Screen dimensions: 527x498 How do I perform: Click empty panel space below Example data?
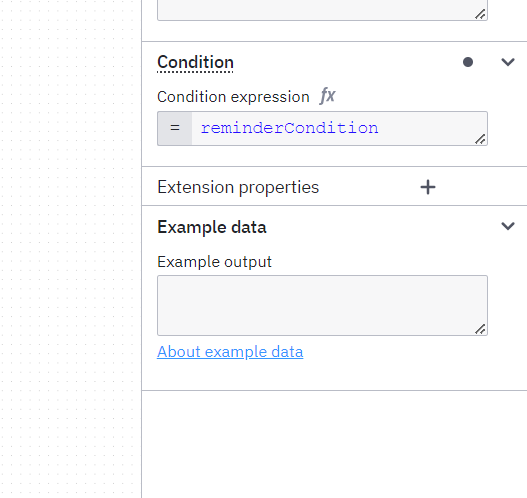pos(334,444)
